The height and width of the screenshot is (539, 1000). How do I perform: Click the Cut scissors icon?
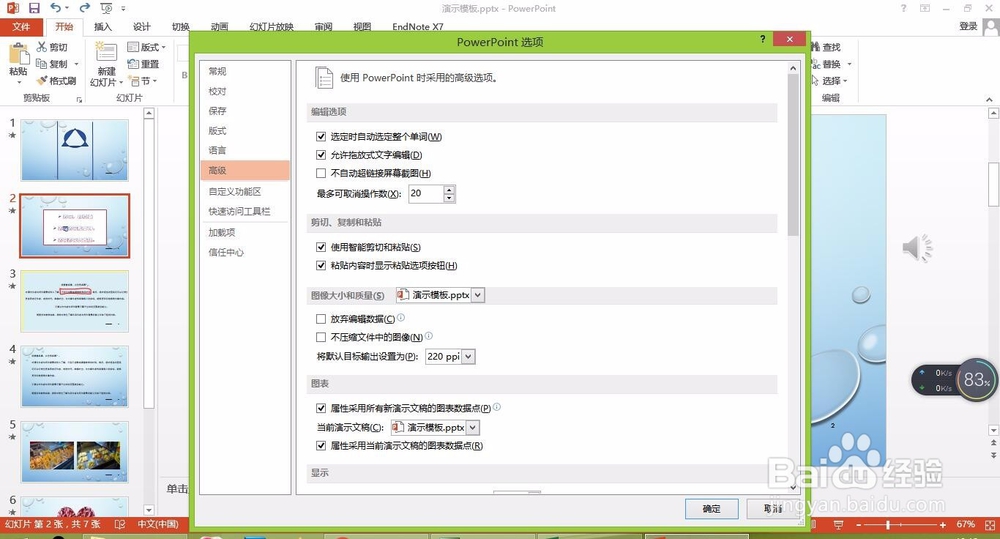(x=41, y=47)
